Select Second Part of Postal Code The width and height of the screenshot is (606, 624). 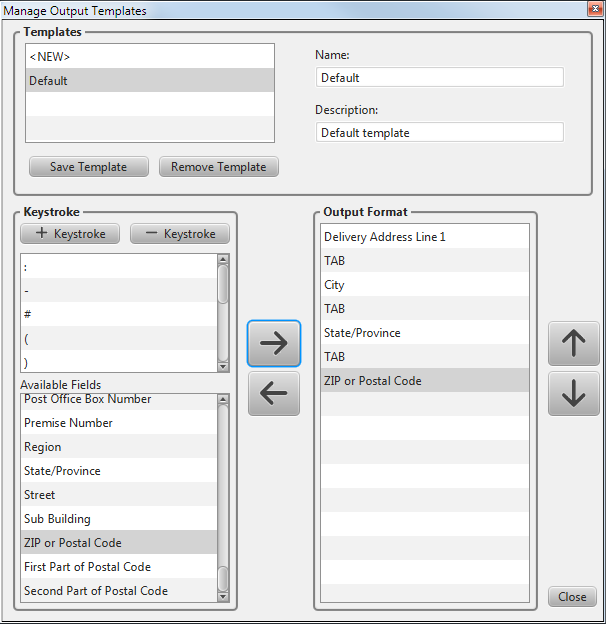point(119,590)
